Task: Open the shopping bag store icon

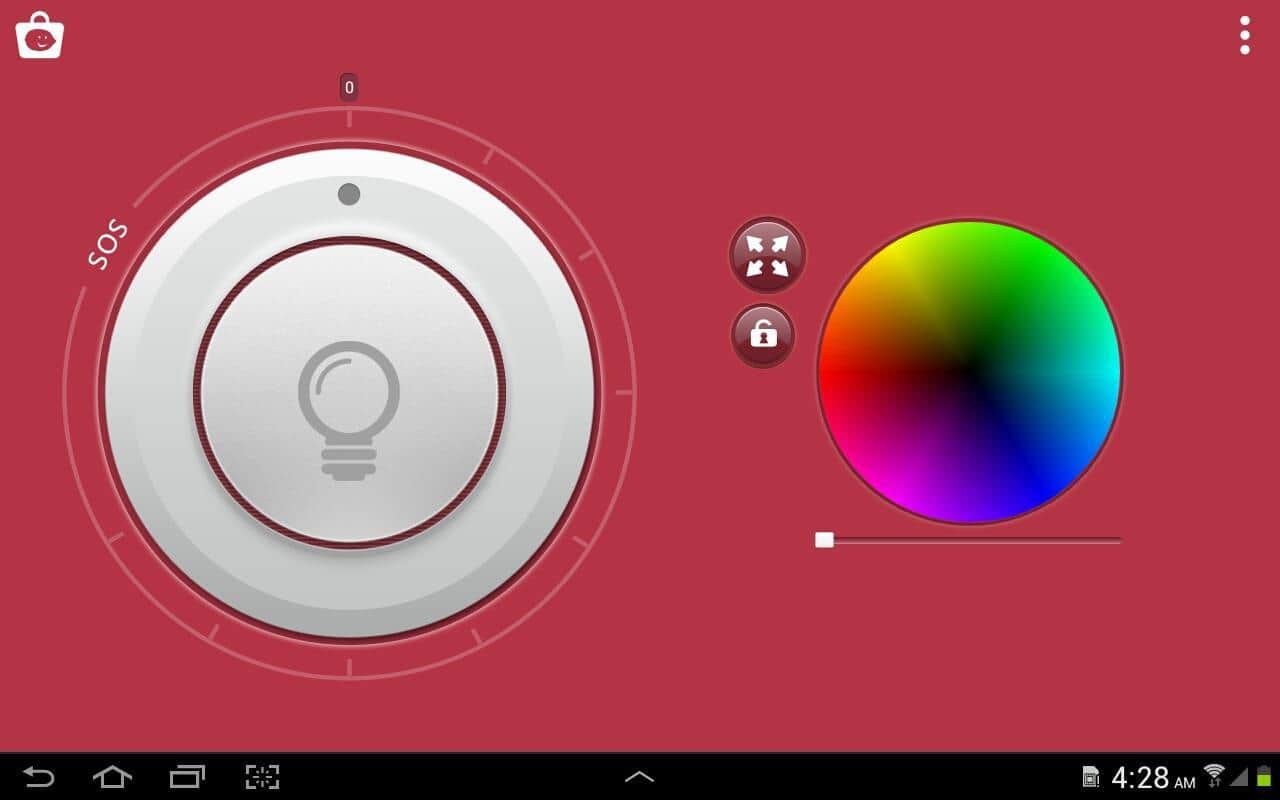Action: click(40, 36)
